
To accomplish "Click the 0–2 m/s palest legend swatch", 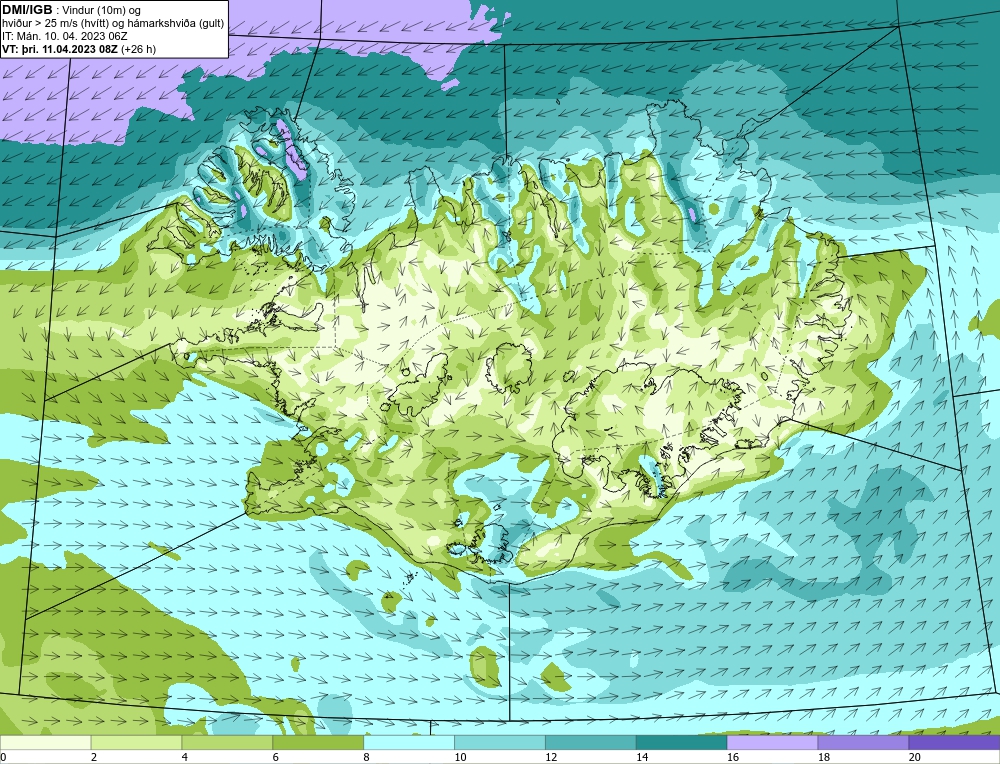I will pos(46,742).
